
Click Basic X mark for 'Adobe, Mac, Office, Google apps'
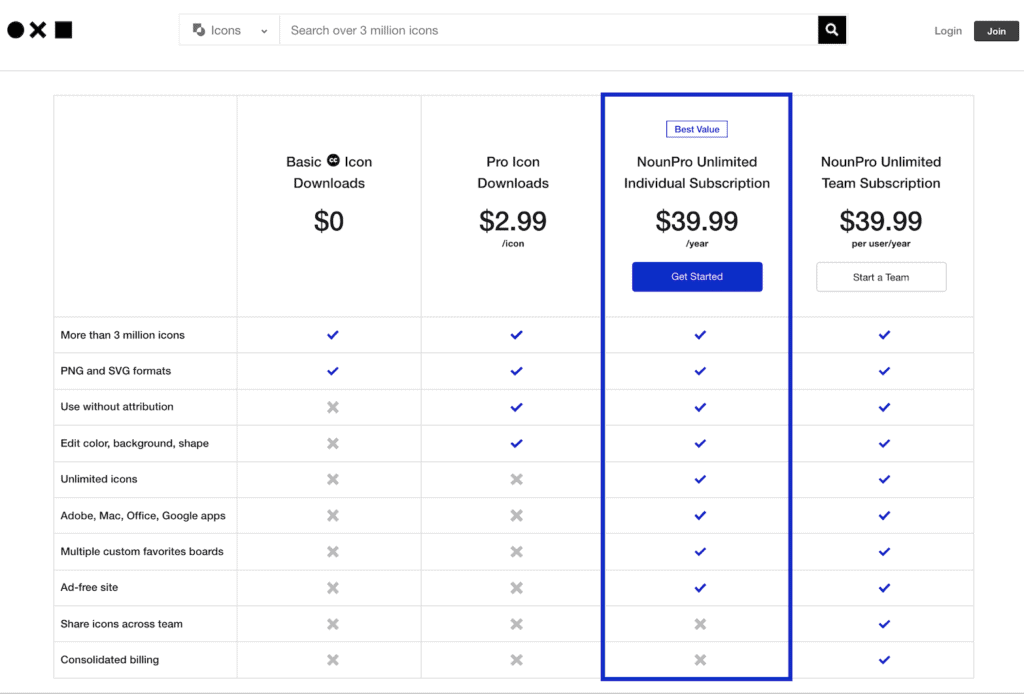[x=333, y=516]
